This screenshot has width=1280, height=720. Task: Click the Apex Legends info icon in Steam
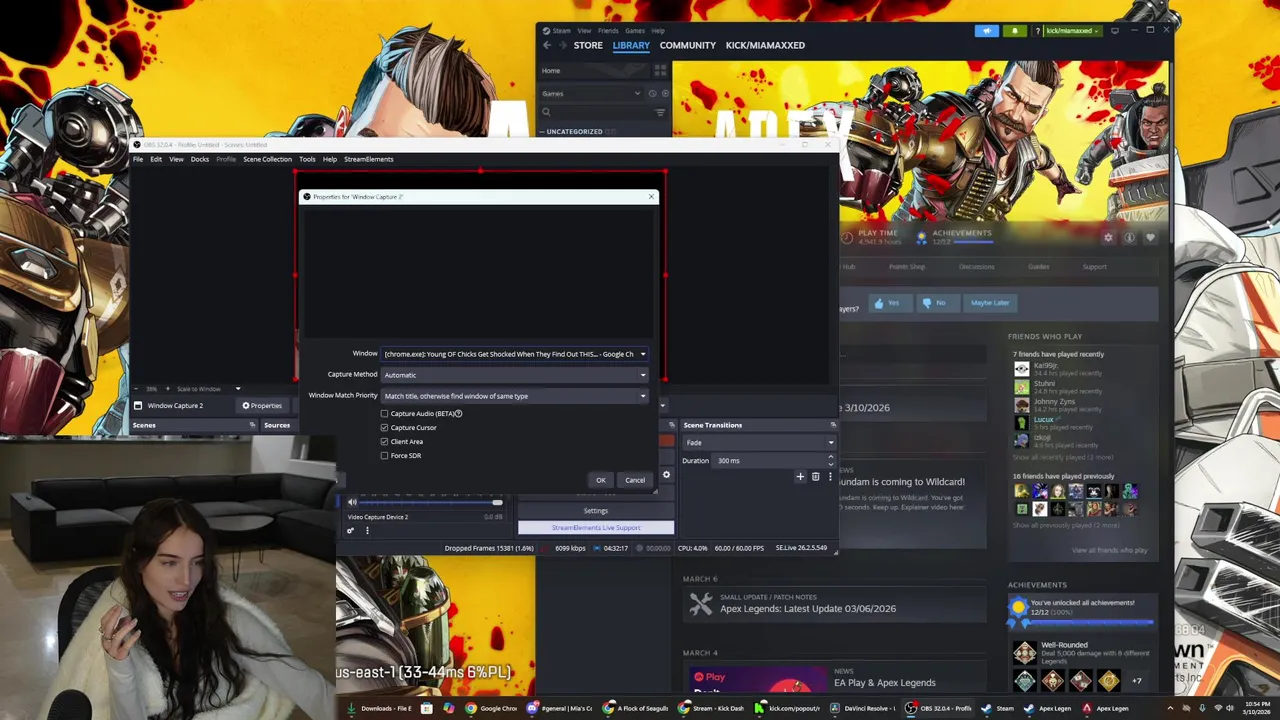[x=1129, y=237]
